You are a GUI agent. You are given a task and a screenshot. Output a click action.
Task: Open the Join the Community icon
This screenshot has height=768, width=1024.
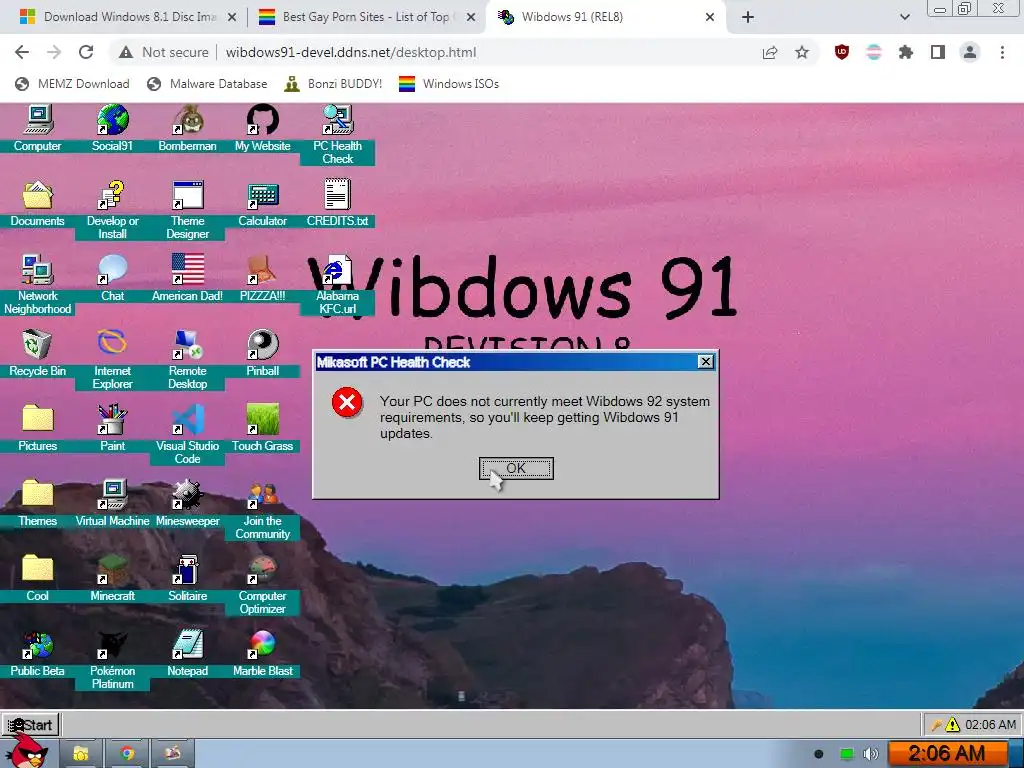pos(263,509)
